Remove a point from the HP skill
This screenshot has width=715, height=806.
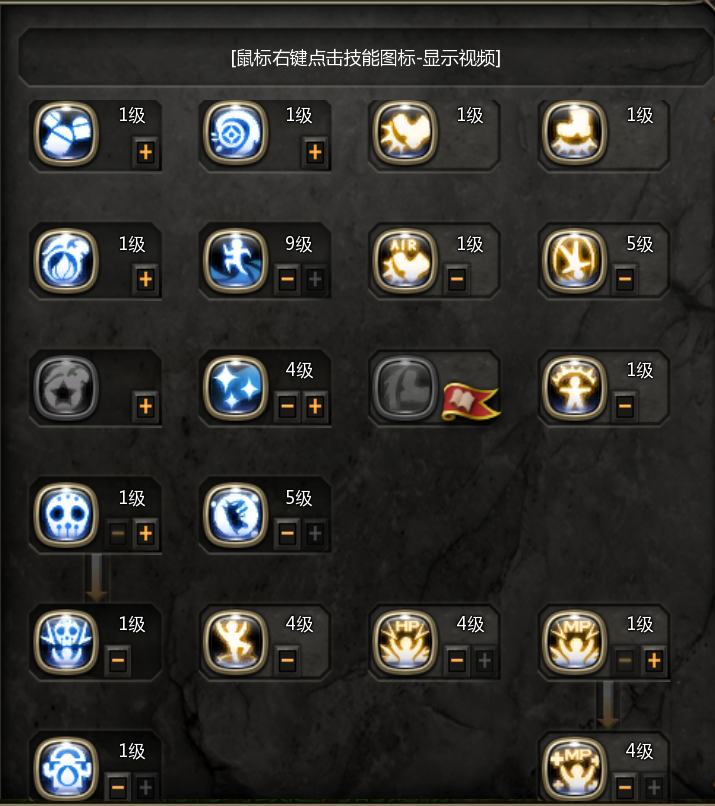(456, 661)
